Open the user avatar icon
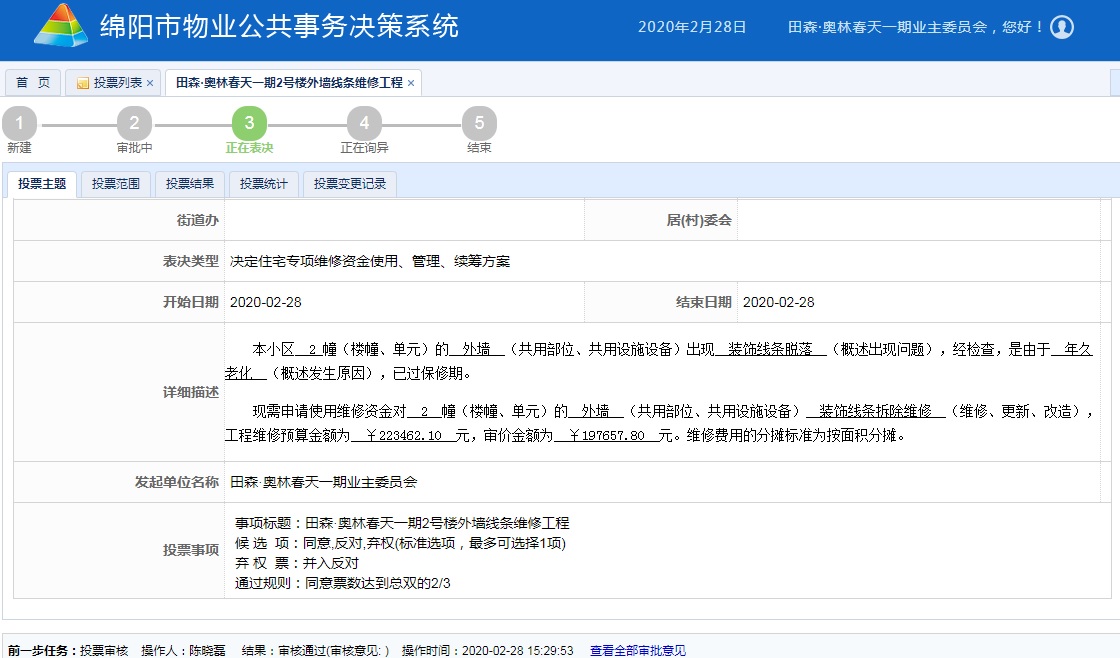Image resolution: width=1120 pixels, height=658 pixels. (1062, 27)
